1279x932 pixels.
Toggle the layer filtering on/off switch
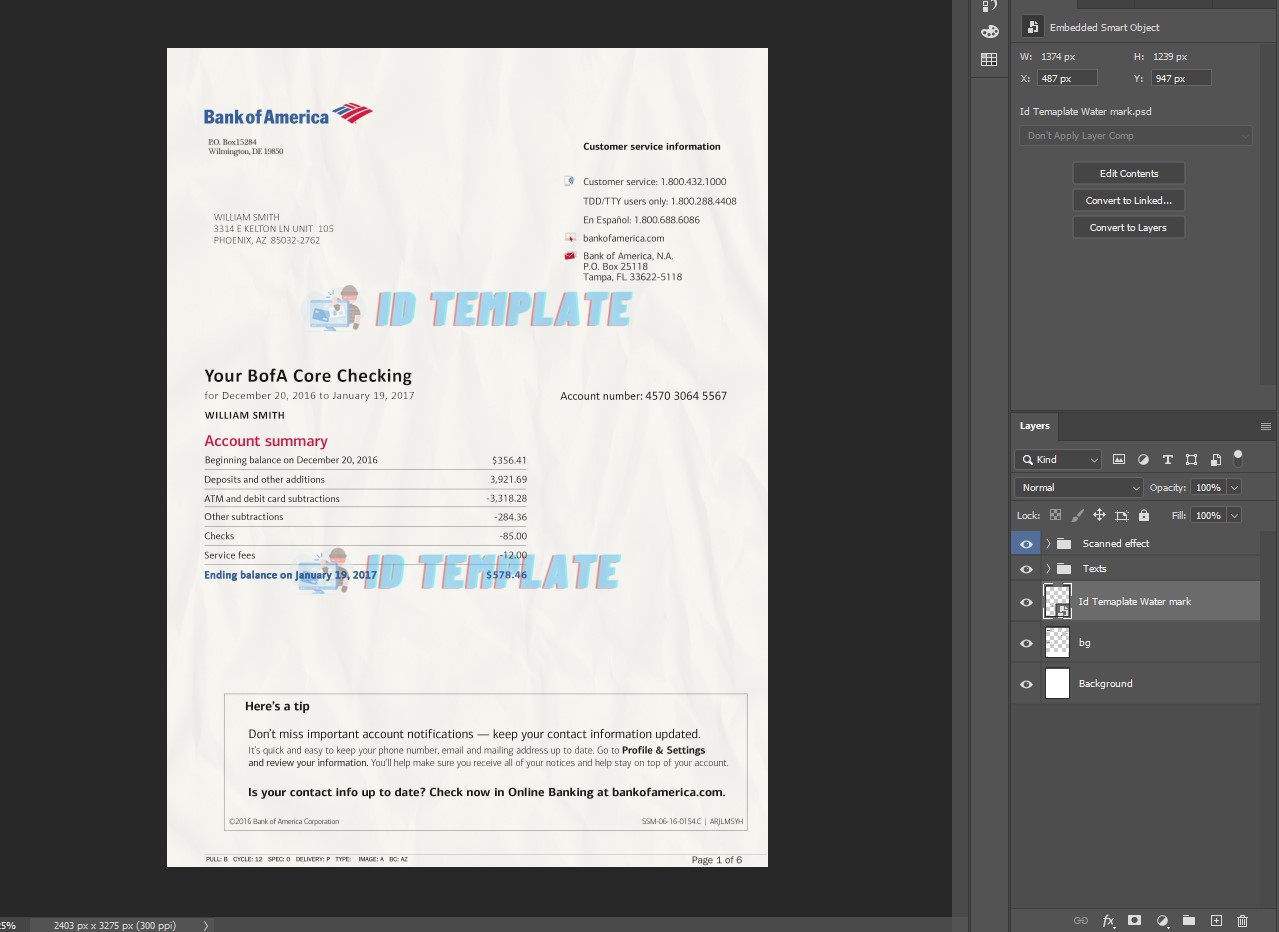[x=1238, y=458]
